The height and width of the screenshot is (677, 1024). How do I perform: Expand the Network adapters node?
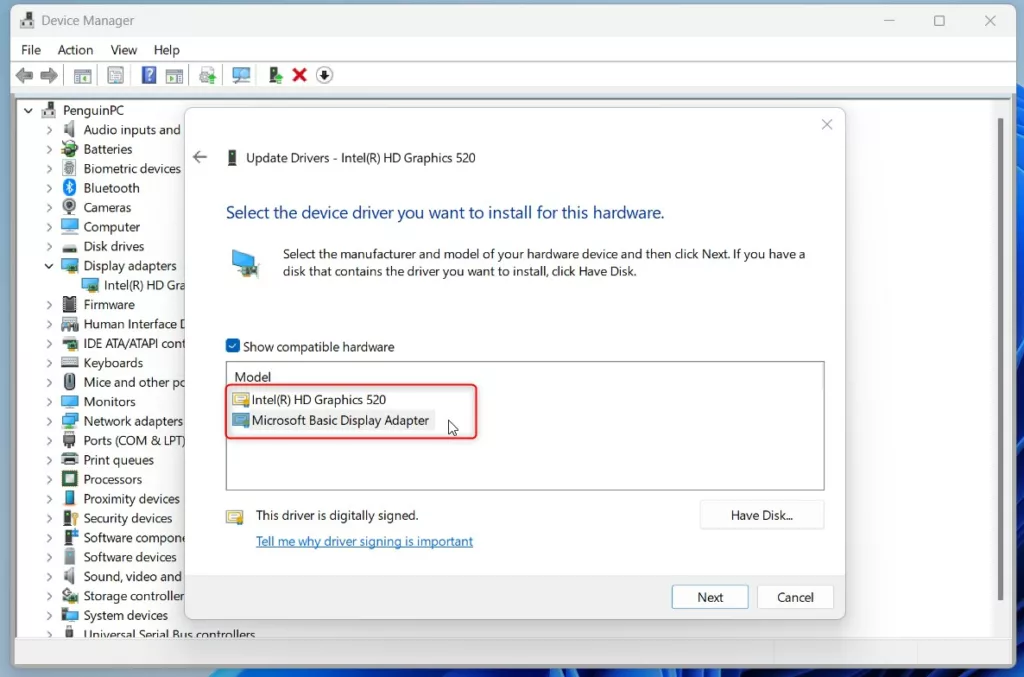coord(49,421)
